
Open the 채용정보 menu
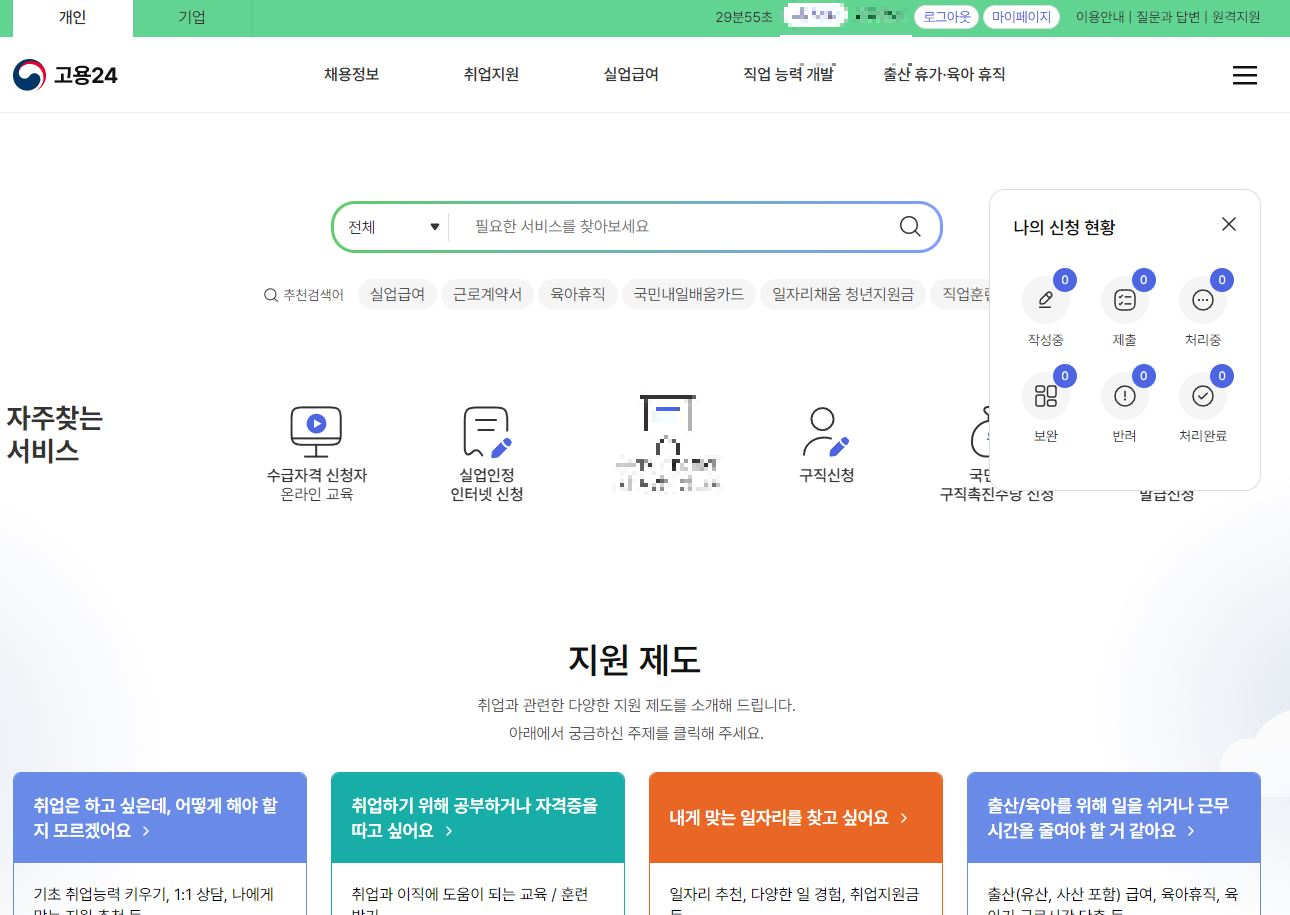coord(351,74)
